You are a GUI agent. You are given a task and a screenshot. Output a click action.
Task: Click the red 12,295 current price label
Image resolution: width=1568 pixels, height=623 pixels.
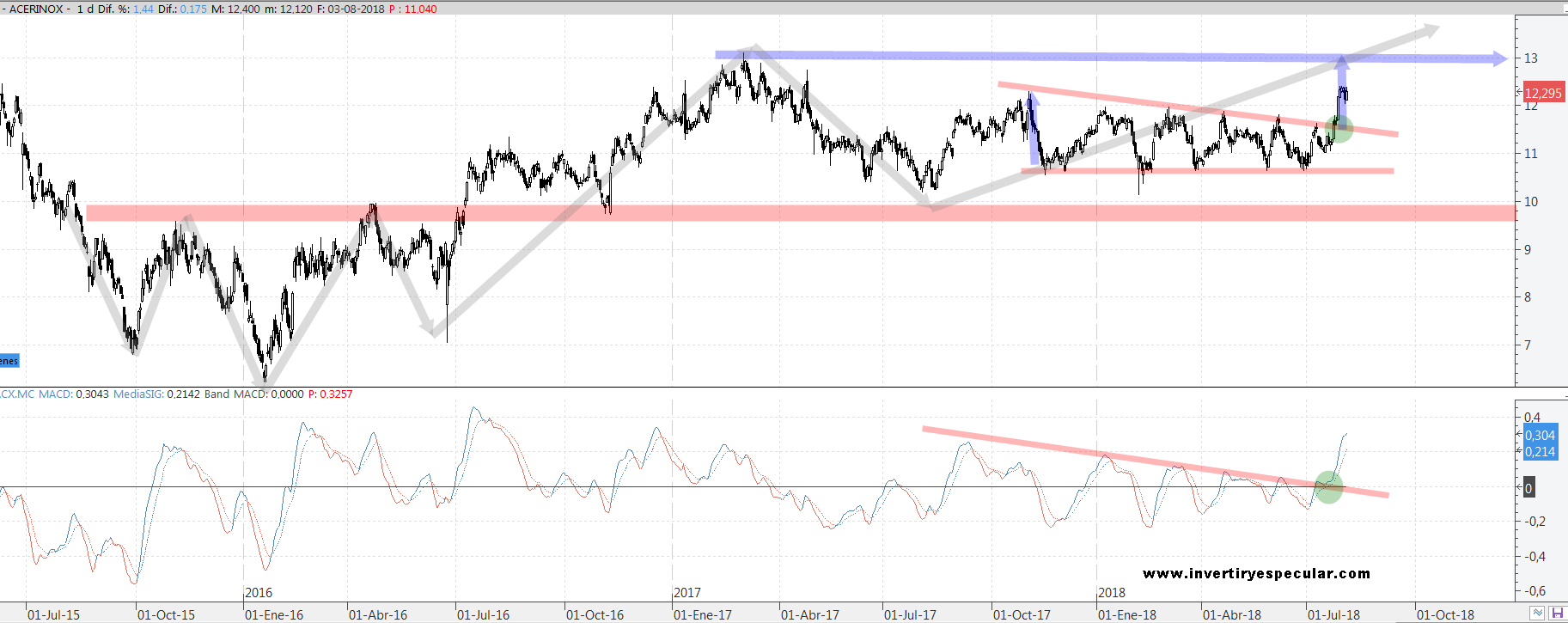pyautogui.click(x=1543, y=93)
